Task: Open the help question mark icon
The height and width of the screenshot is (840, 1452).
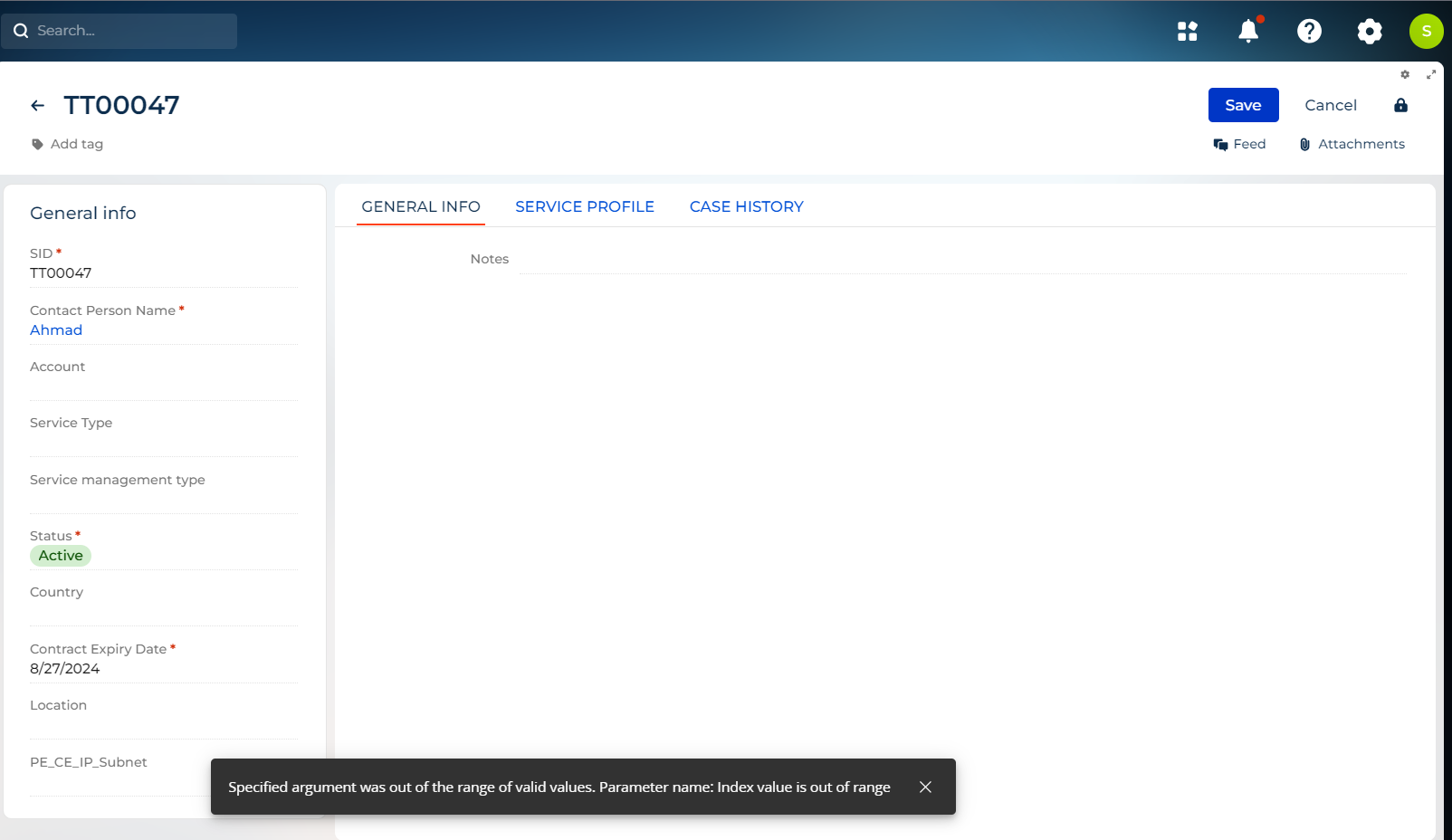Action: pos(1309,32)
